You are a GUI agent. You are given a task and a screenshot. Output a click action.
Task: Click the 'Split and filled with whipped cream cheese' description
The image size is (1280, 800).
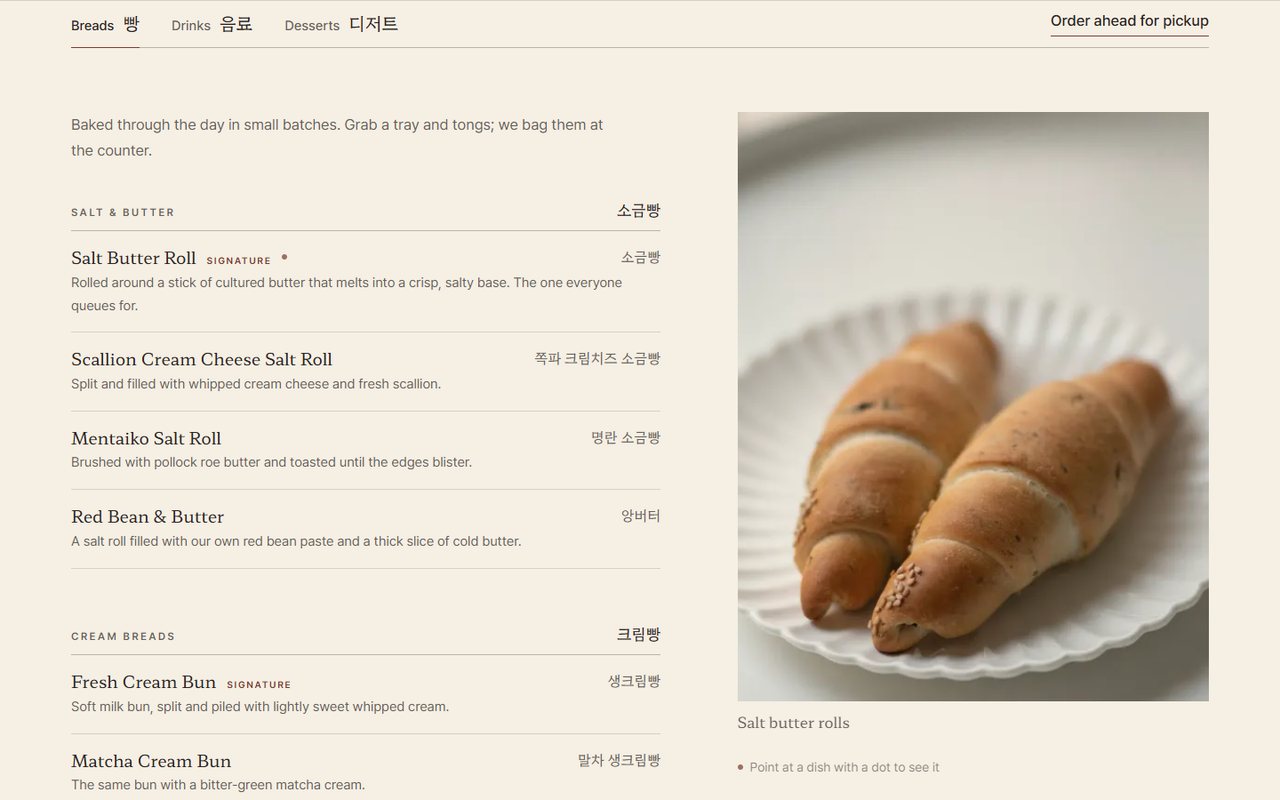click(x=256, y=384)
